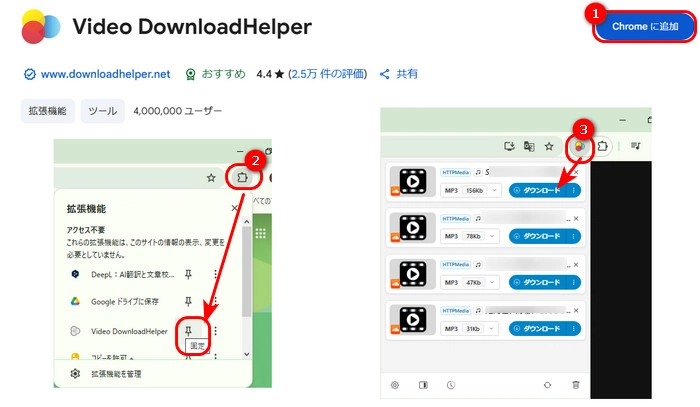Click the DeepL extension icon in the list
Viewport: 700px width, 407px height.
(x=75, y=274)
